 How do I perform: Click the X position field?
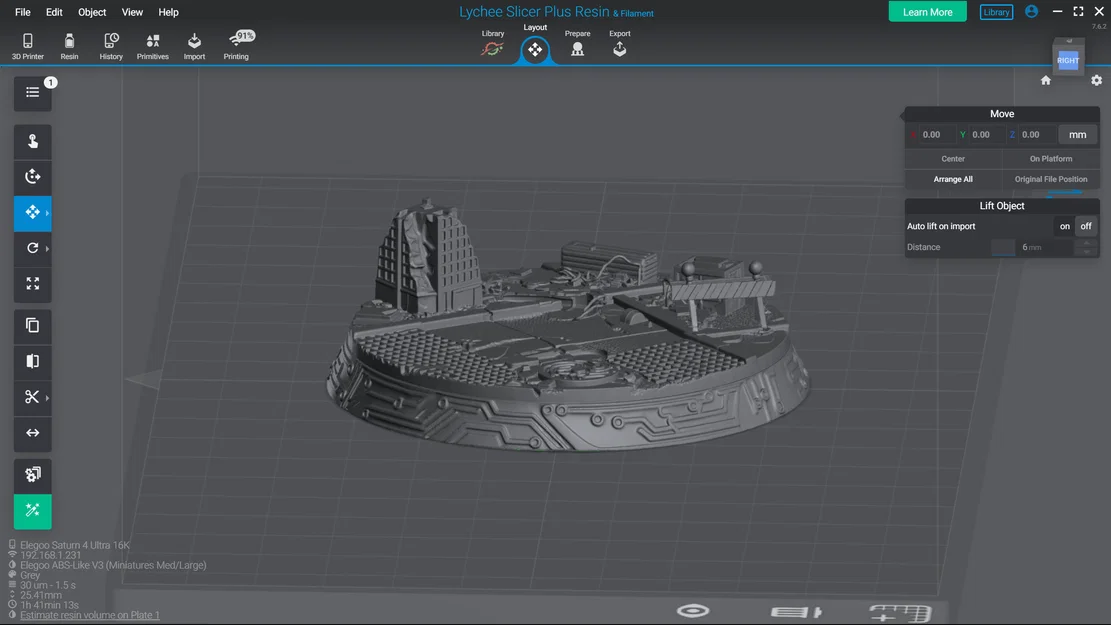tap(937, 135)
